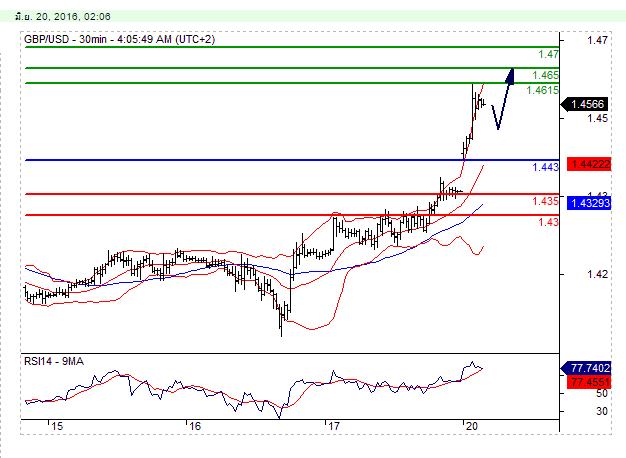This screenshot has width=626, height=458.
Task: Click the current price tag 1.4566
Action: pyautogui.click(x=584, y=104)
